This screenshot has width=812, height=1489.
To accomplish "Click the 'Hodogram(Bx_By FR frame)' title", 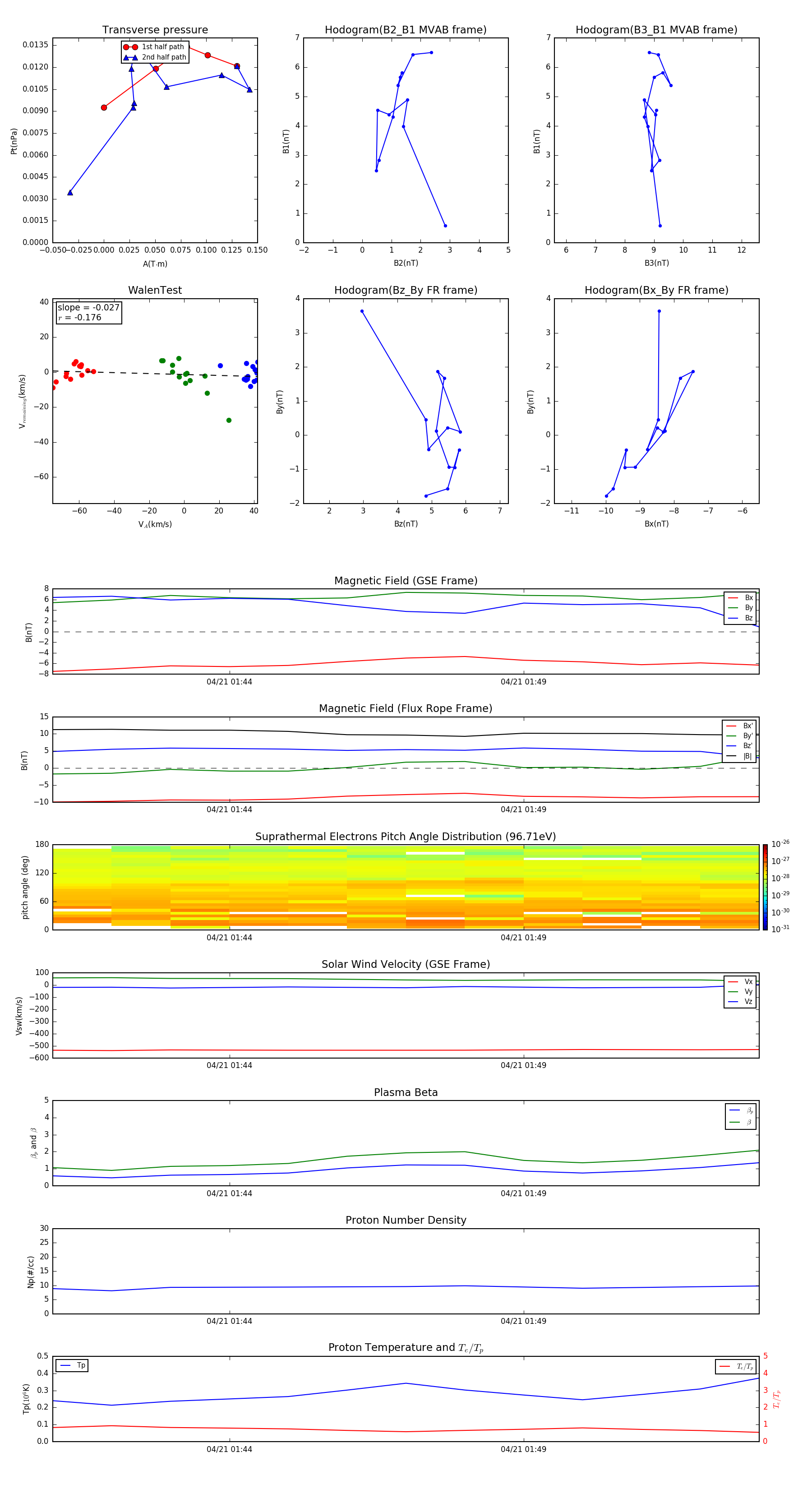I will click(656, 290).
